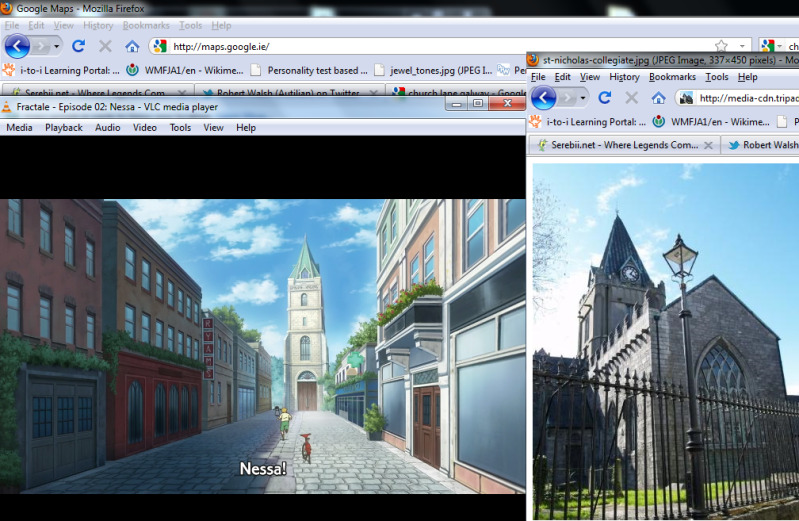Open Edit menu in Google Maps Firefox window
This screenshot has height=521, width=799.
pos(36,25)
